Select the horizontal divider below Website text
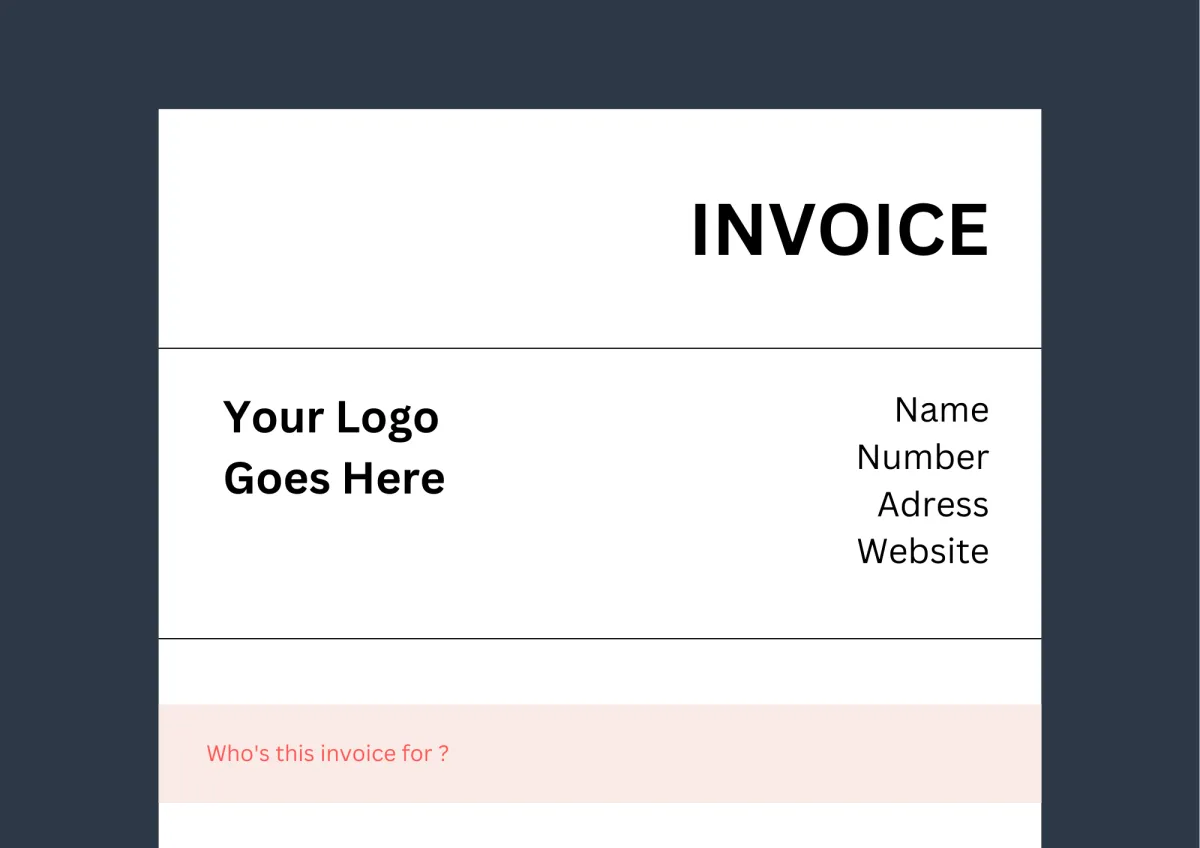 tap(600, 638)
